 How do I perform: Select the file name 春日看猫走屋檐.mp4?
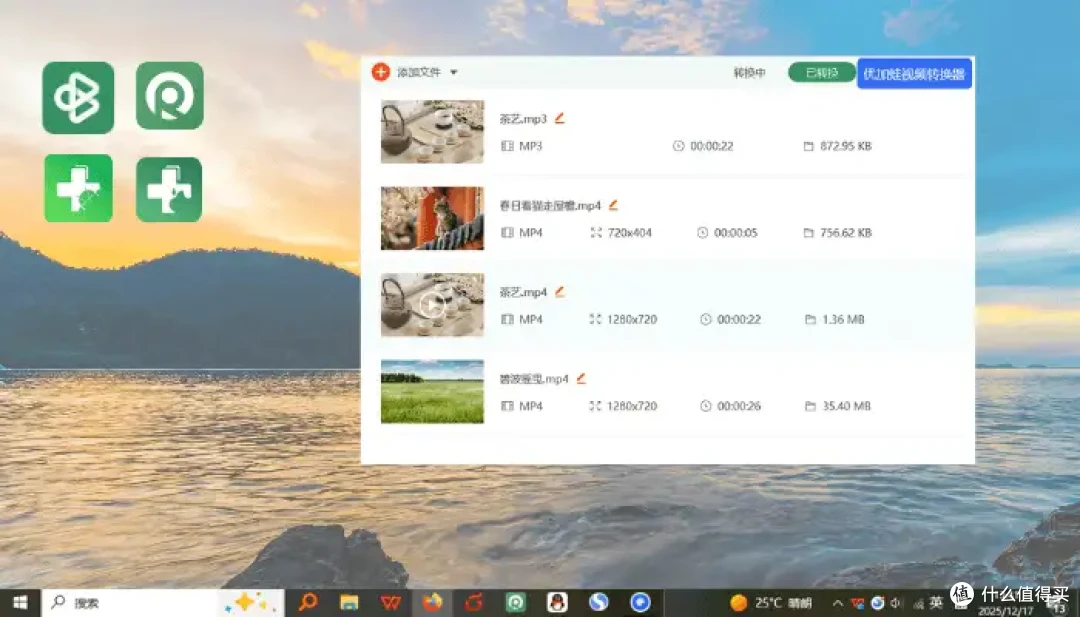click(550, 206)
